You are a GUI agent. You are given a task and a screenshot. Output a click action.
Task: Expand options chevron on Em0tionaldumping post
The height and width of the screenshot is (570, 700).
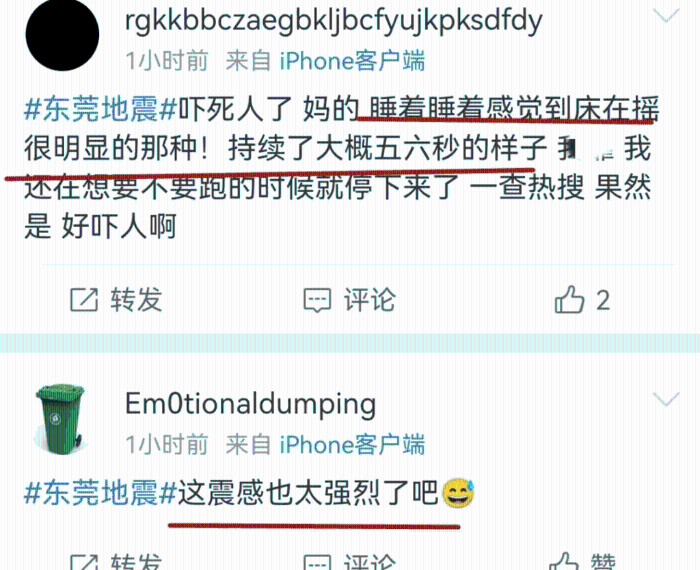click(666, 399)
